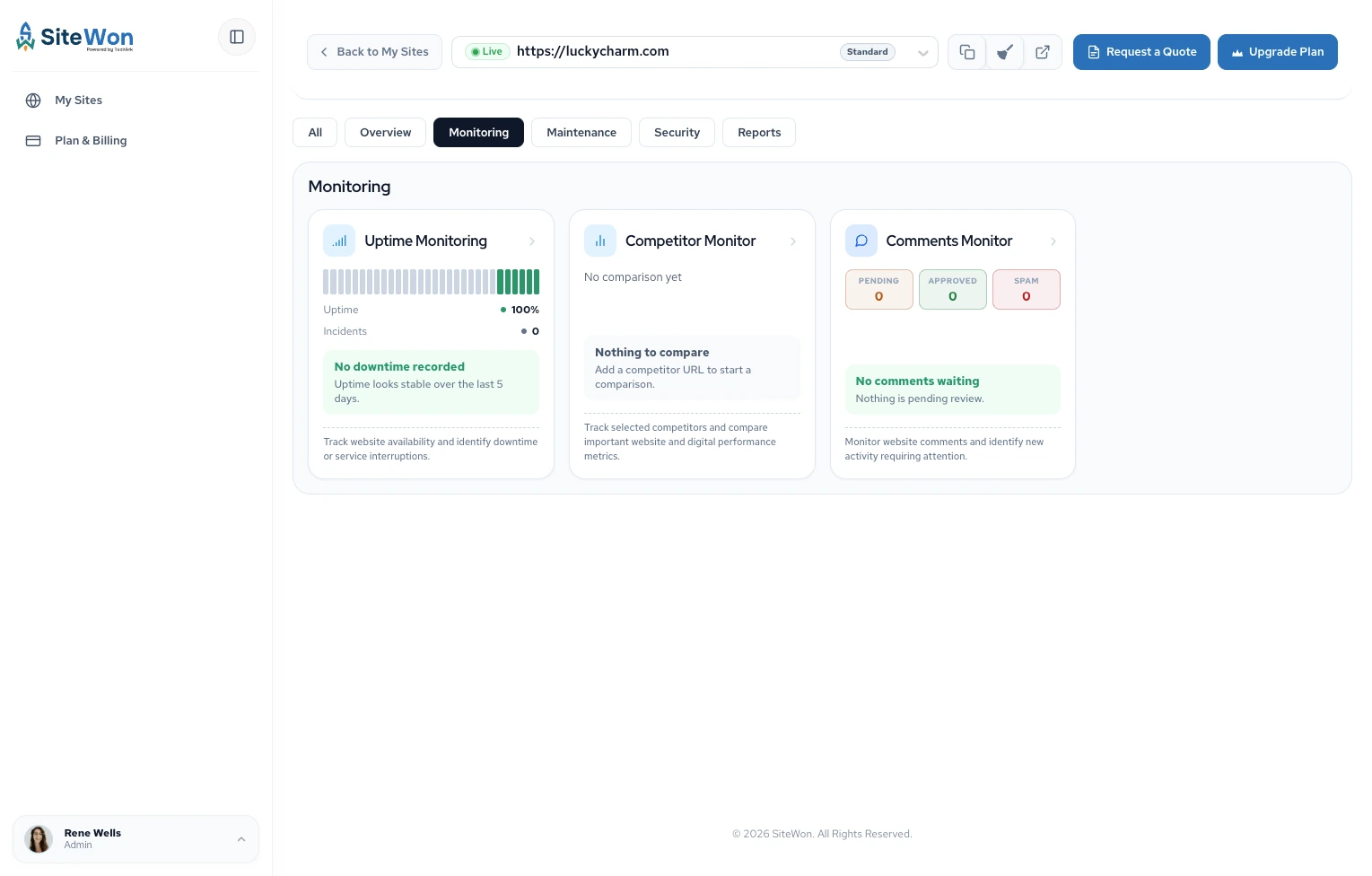Click the Upgrade Plan button
Screen dimensions: 1372x876
coord(1278,52)
